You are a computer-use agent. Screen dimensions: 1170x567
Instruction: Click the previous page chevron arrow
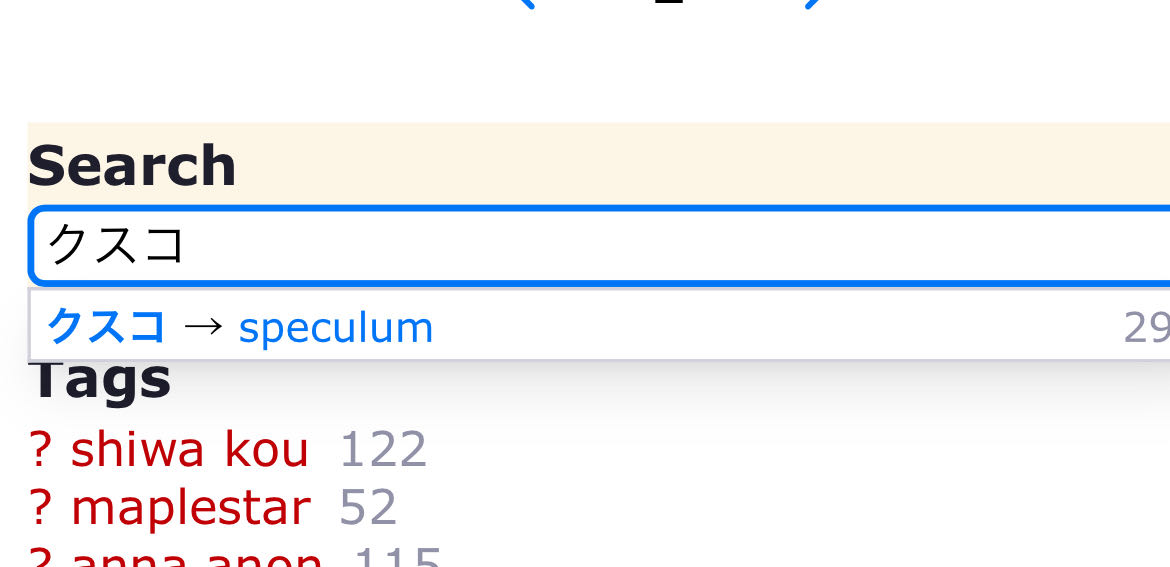pyautogui.click(x=527, y=4)
